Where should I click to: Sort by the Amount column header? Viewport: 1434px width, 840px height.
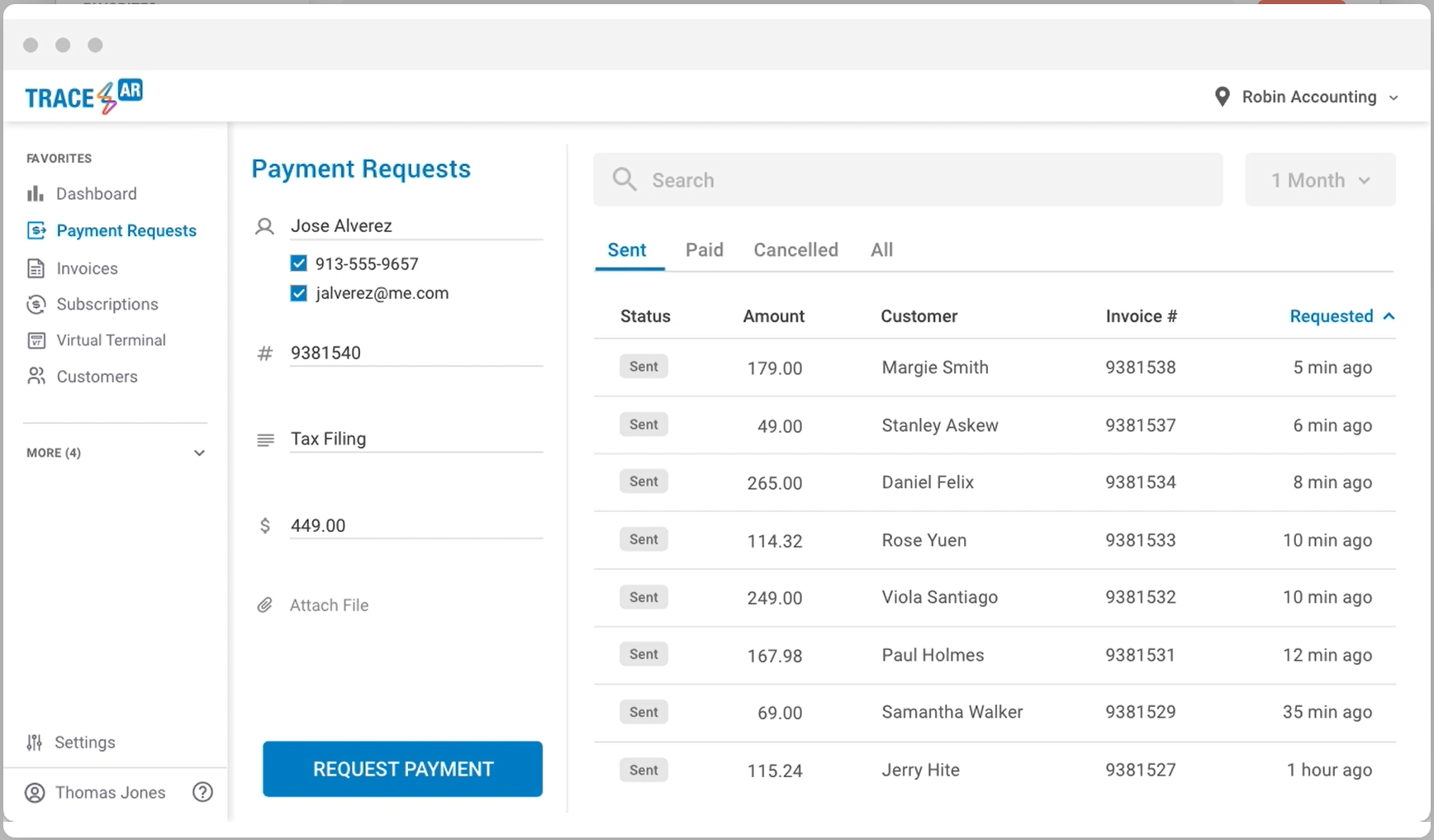pos(773,316)
